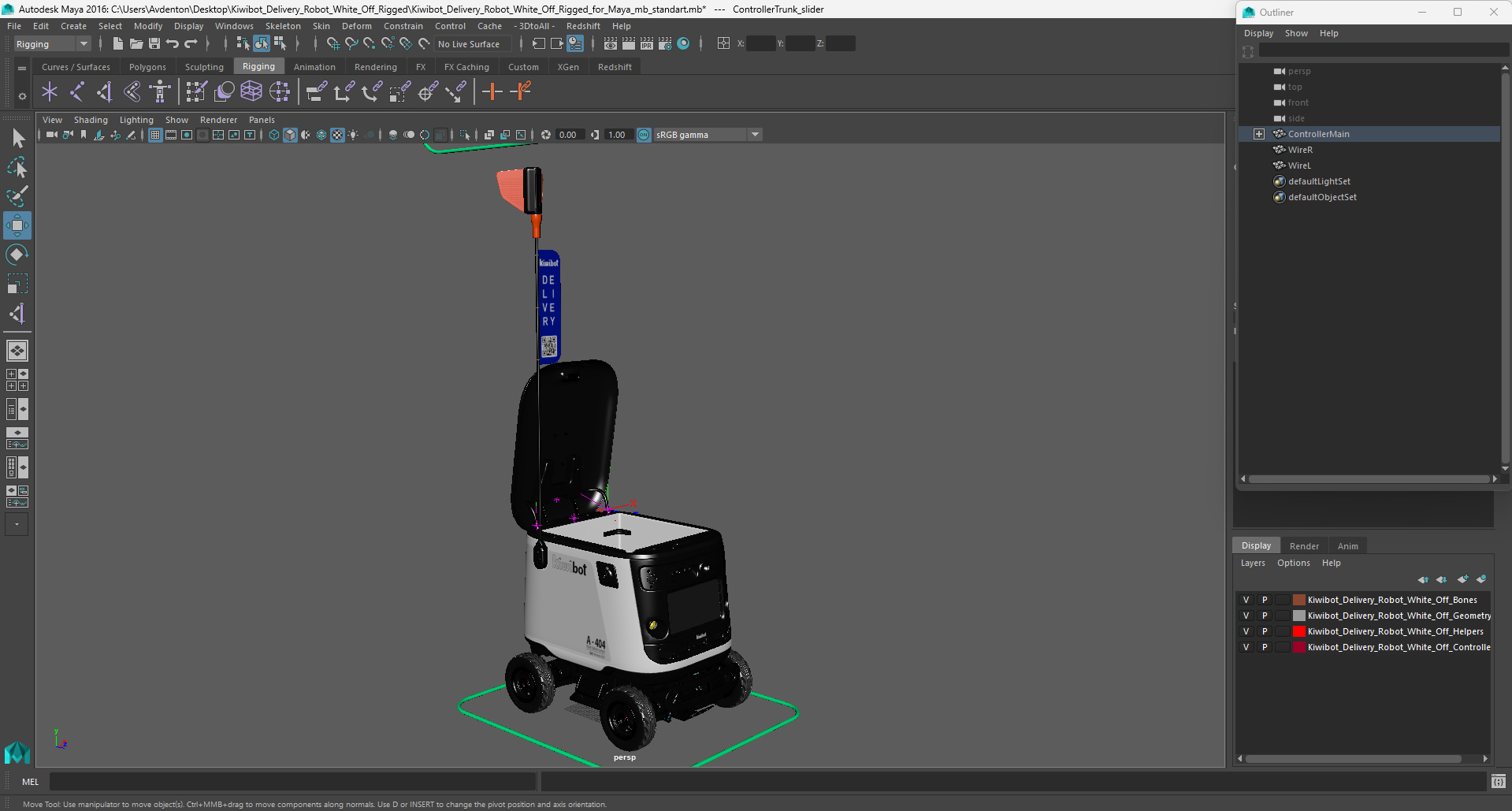Toggle playback P of Helpers layer
1512x811 pixels.
point(1265,632)
